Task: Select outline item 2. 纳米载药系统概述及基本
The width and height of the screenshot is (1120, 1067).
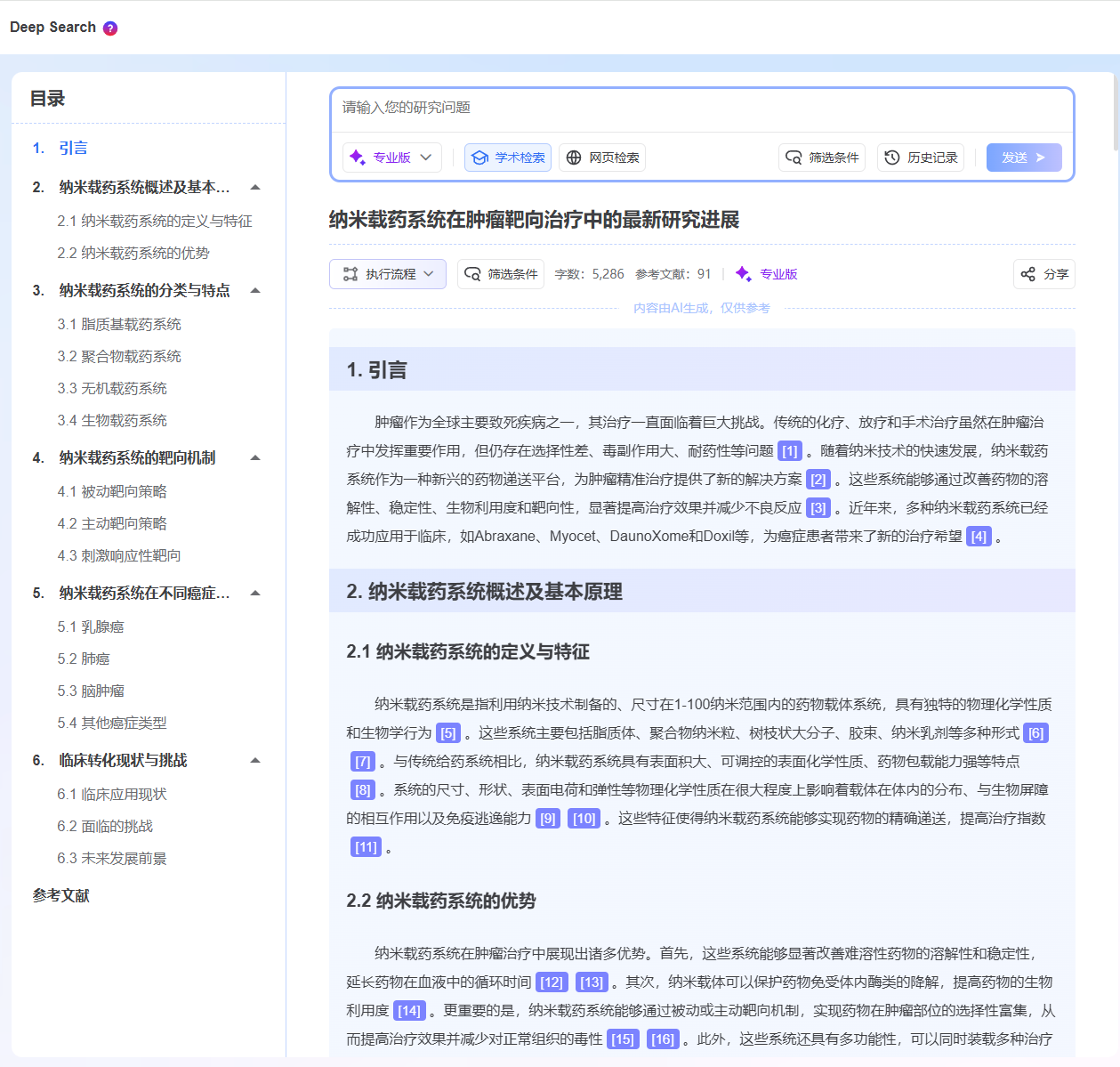Action: (132, 187)
